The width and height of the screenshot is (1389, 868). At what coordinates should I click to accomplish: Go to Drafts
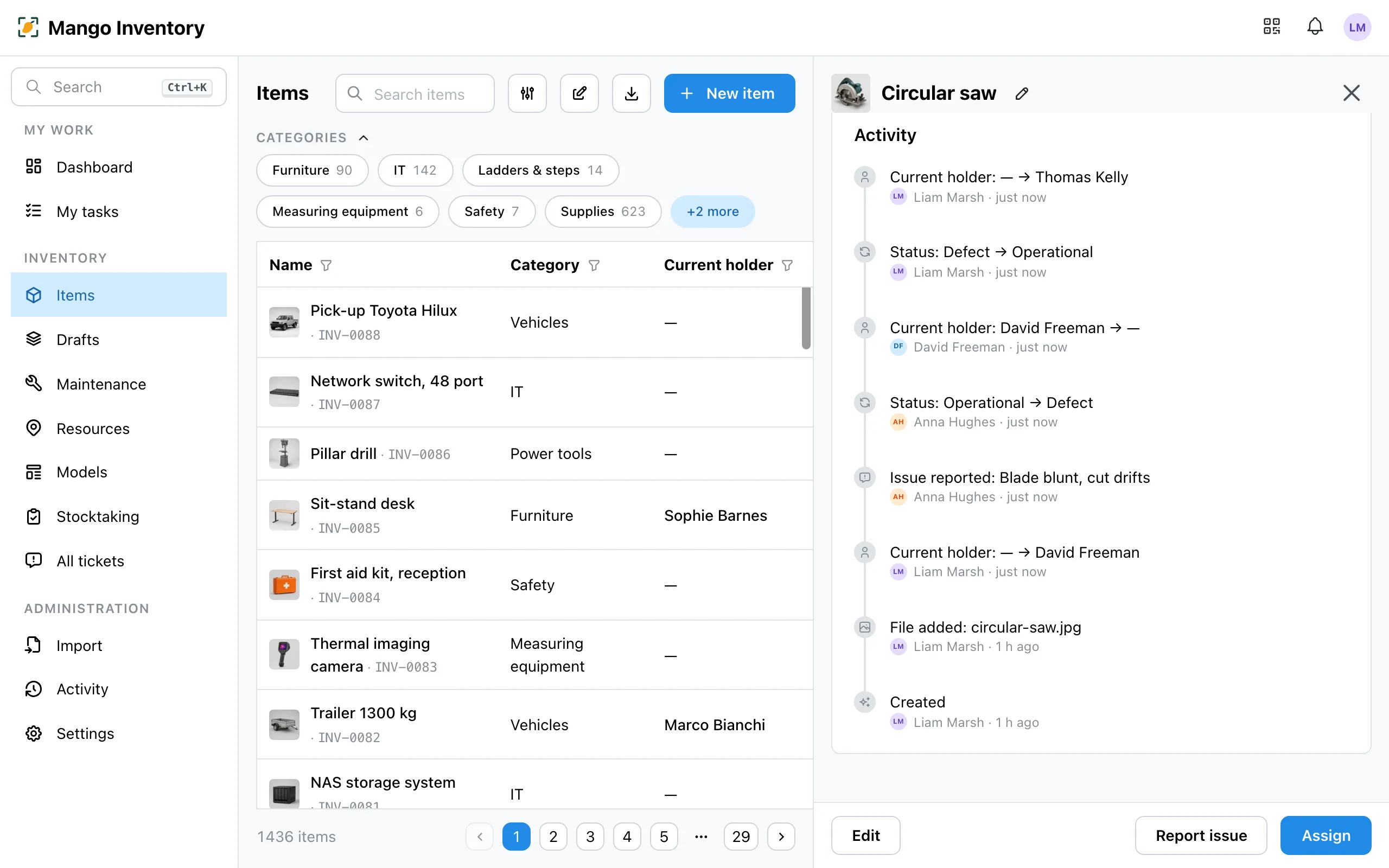point(119,339)
